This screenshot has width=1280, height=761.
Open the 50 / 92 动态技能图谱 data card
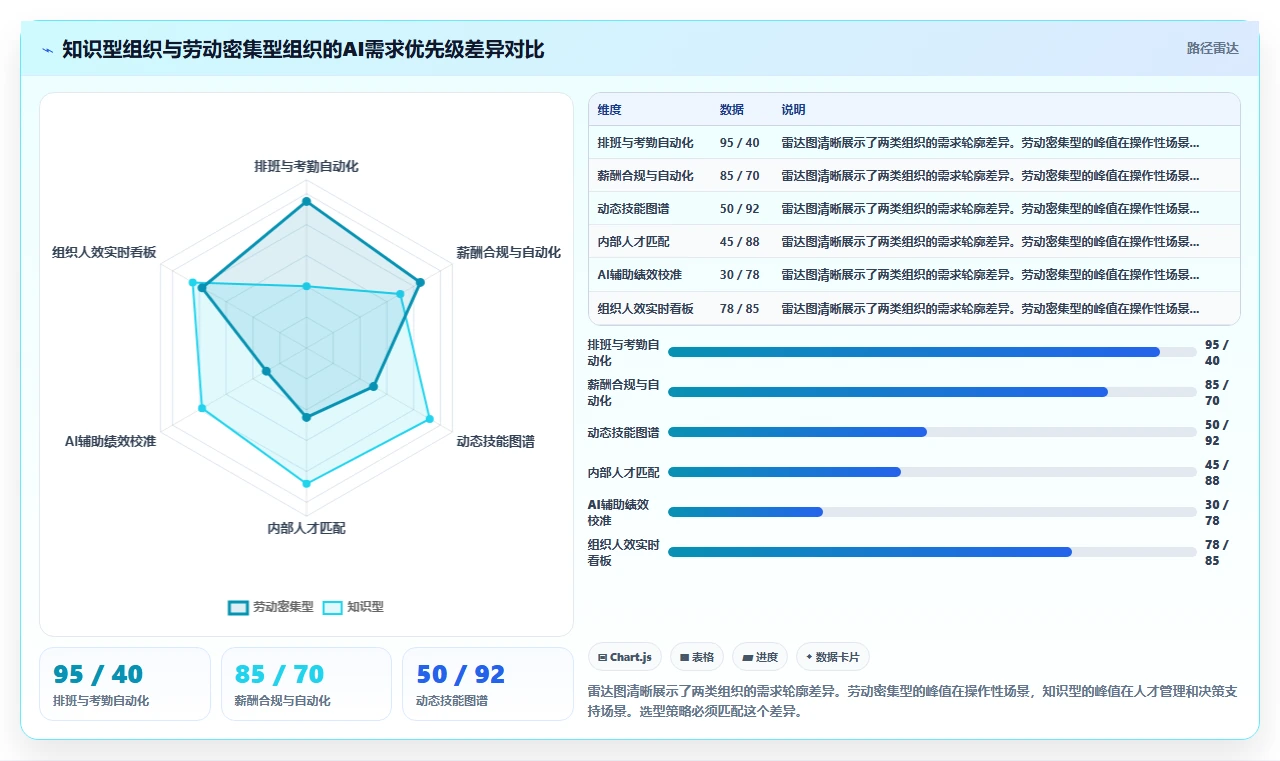[488, 684]
